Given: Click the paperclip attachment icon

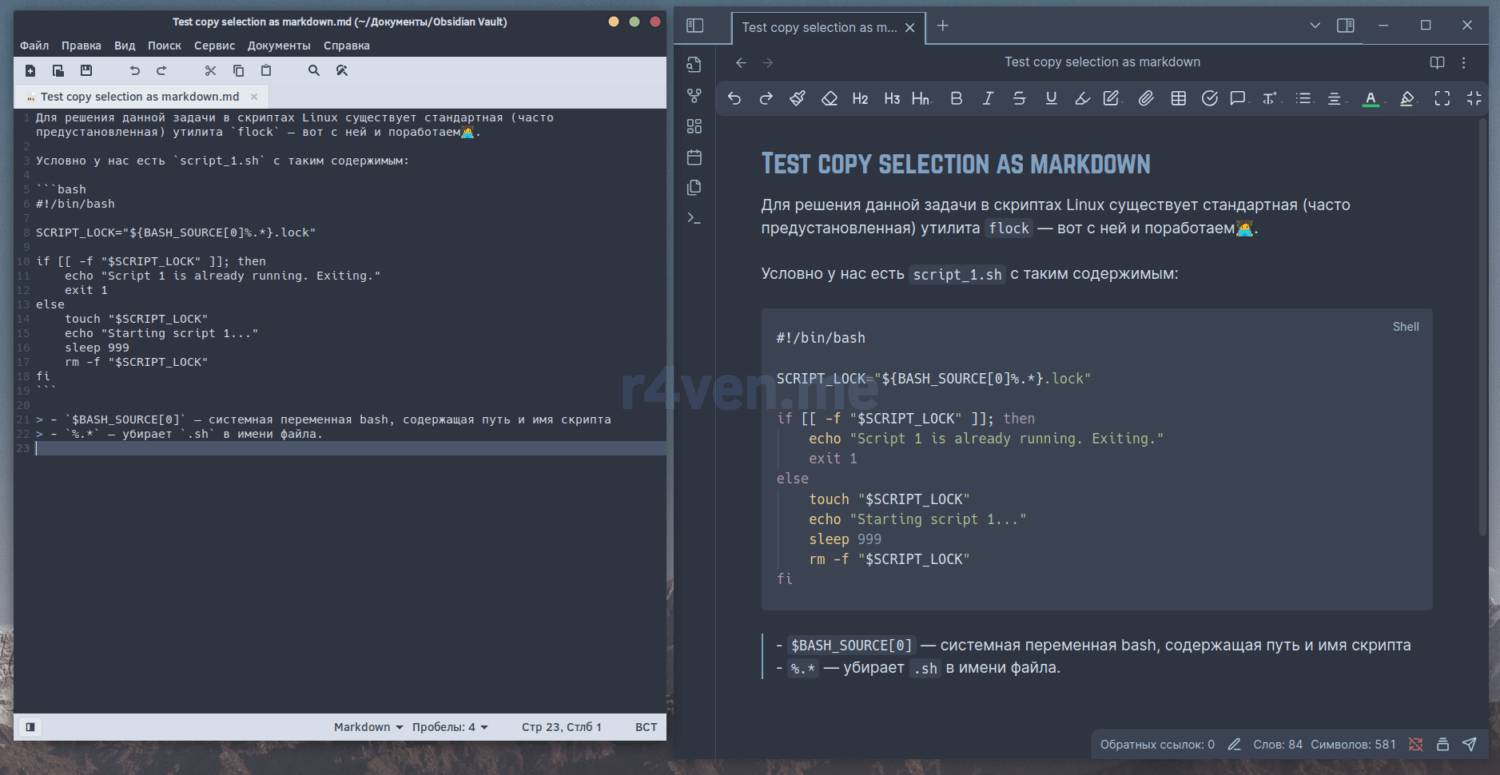Looking at the screenshot, I should 1146,98.
